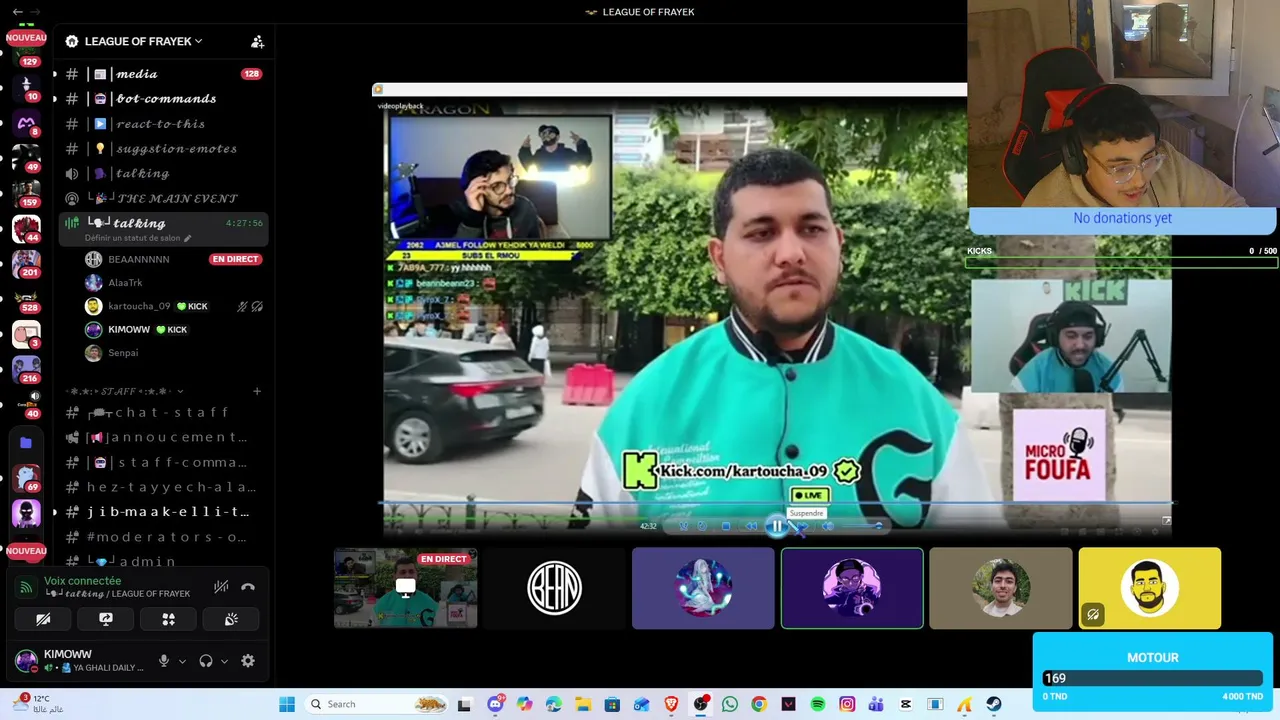The image size is (1280, 720).
Task: Open the annoucement channel
Action: pyautogui.click(x=164, y=438)
